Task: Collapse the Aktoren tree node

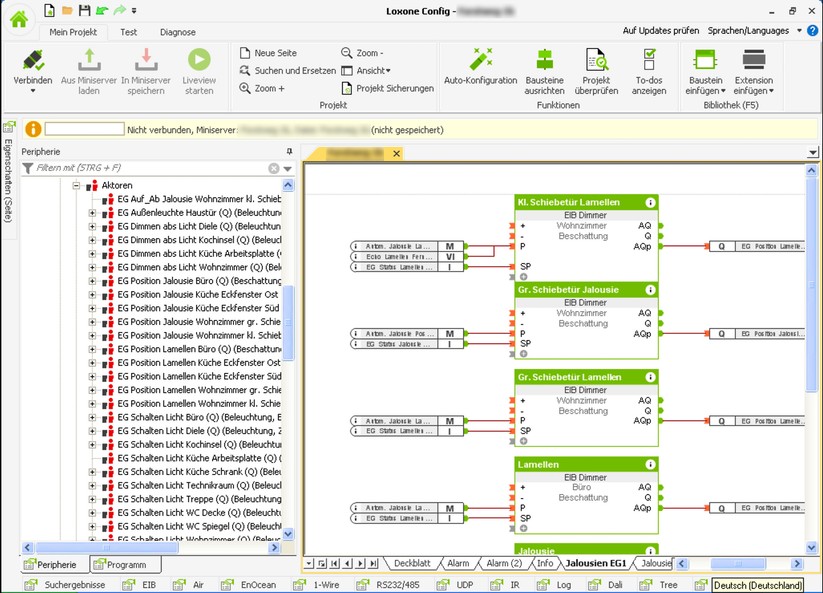Action: [77, 185]
